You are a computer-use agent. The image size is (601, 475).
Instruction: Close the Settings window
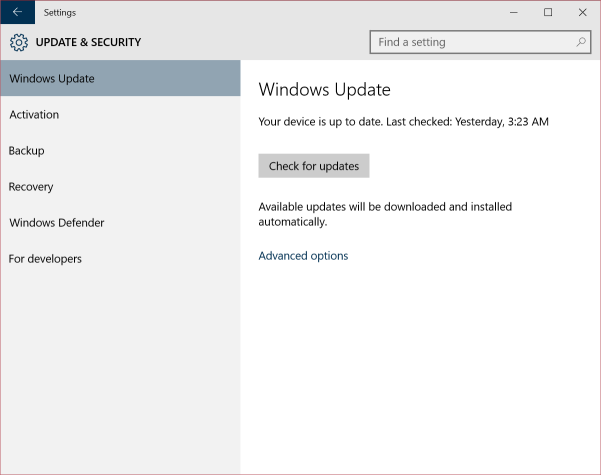pyautogui.click(x=582, y=13)
